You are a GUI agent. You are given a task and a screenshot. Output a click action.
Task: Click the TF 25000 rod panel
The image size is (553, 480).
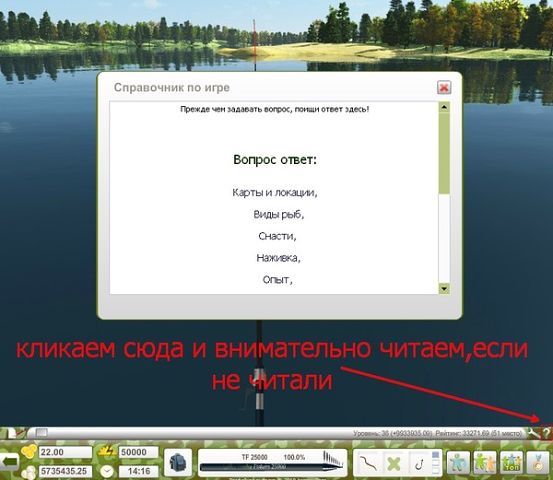coord(272,462)
